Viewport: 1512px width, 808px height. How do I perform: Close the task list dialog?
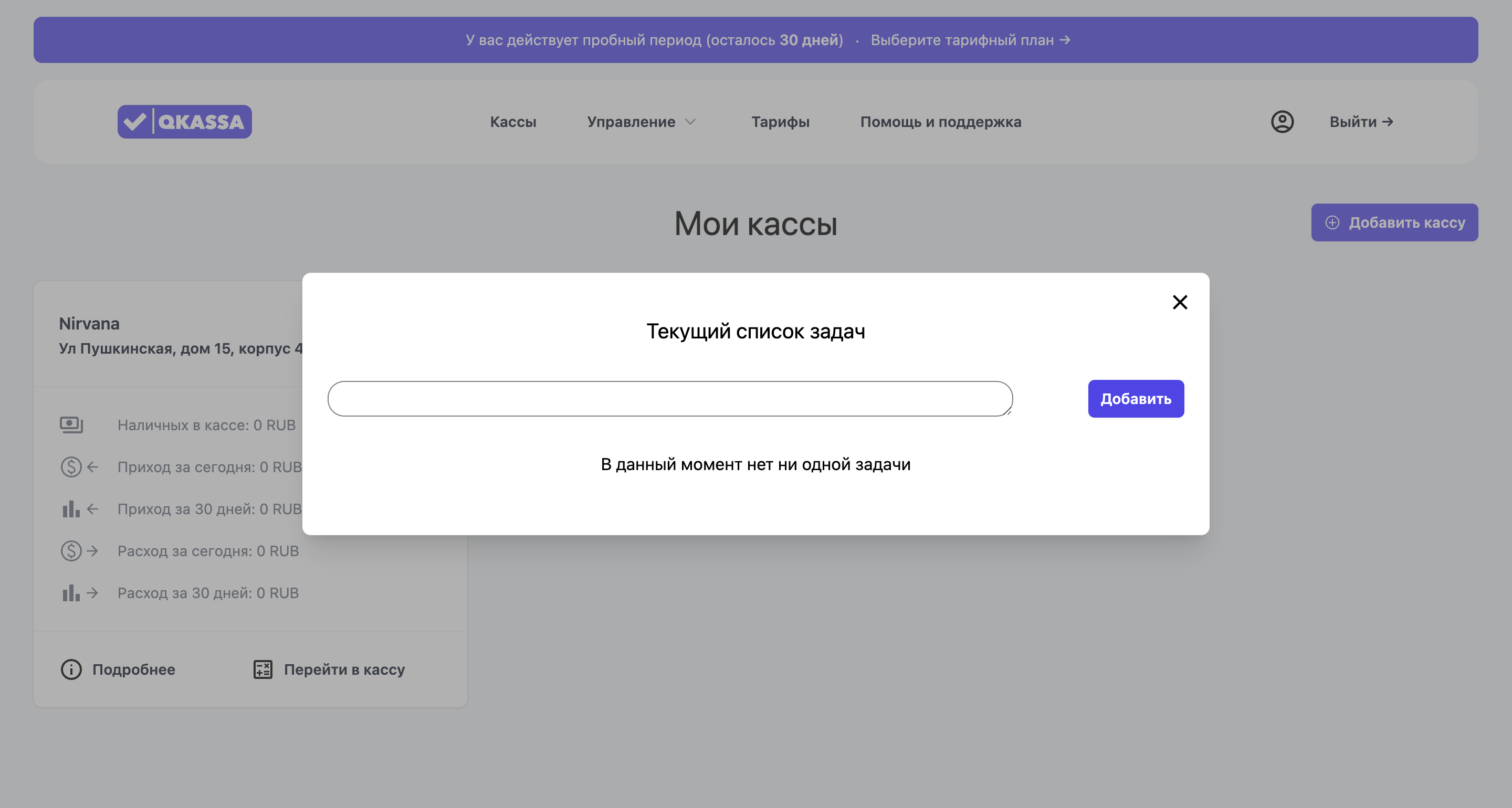[x=1180, y=302]
